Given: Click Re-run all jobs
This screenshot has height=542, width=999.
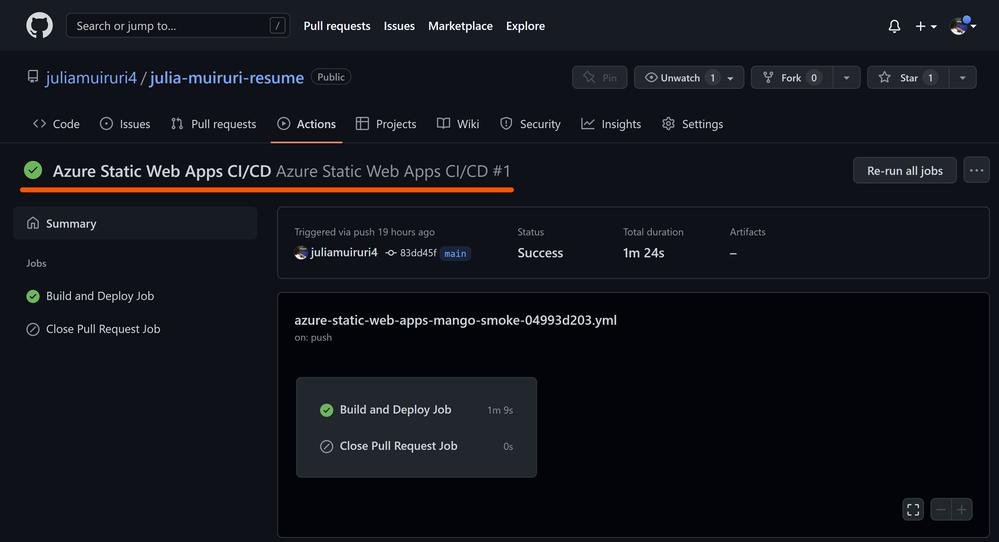Looking at the screenshot, I should point(905,171).
